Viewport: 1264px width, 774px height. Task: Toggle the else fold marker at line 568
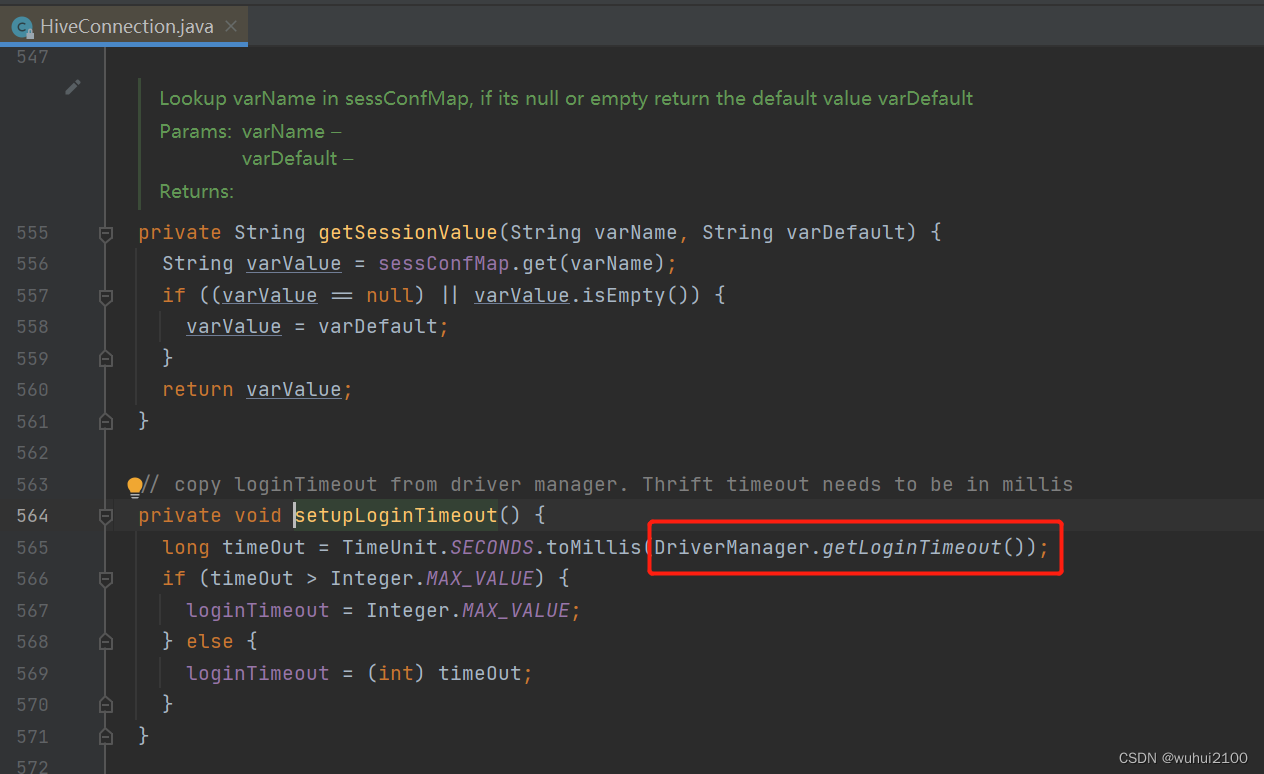(x=105, y=642)
